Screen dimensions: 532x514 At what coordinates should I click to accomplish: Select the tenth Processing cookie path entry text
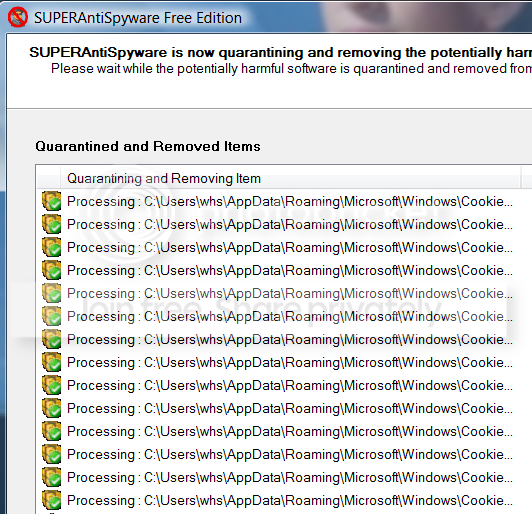290,408
